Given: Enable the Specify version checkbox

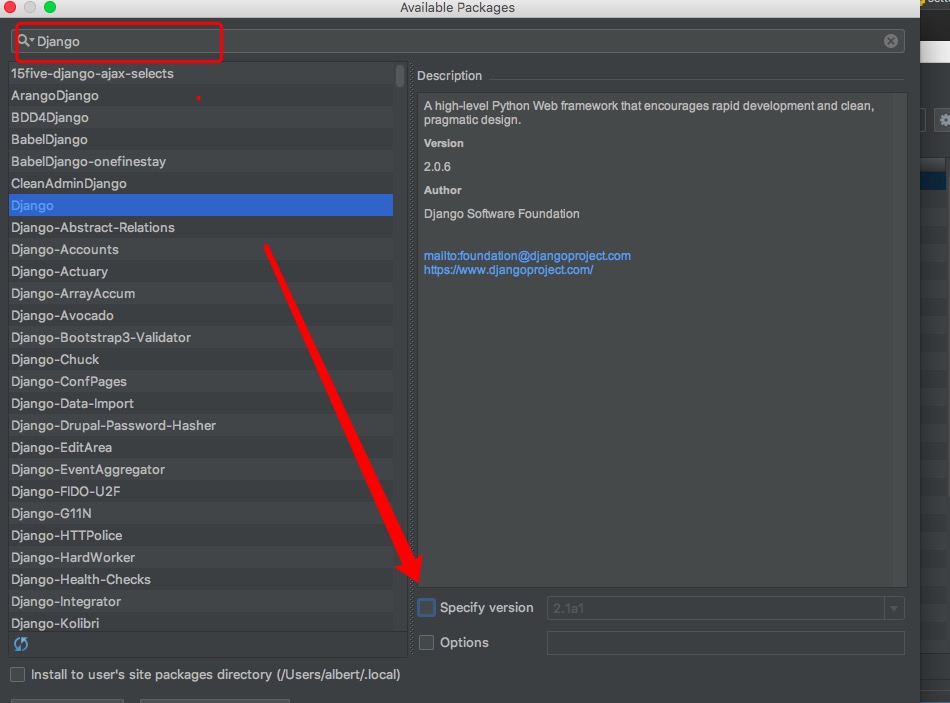Looking at the screenshot, I should 427,607.
